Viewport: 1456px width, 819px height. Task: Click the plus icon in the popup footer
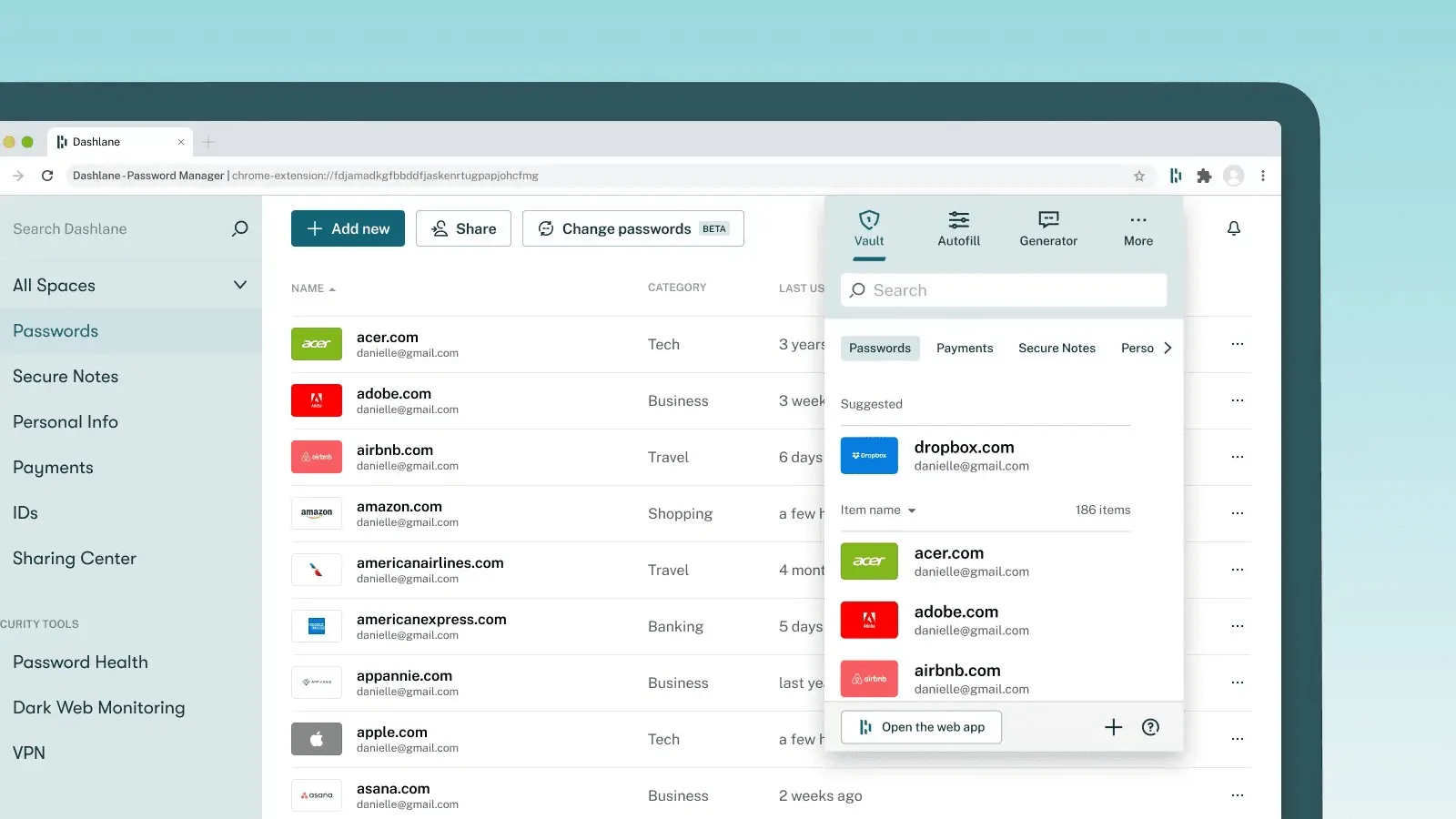1114,727
